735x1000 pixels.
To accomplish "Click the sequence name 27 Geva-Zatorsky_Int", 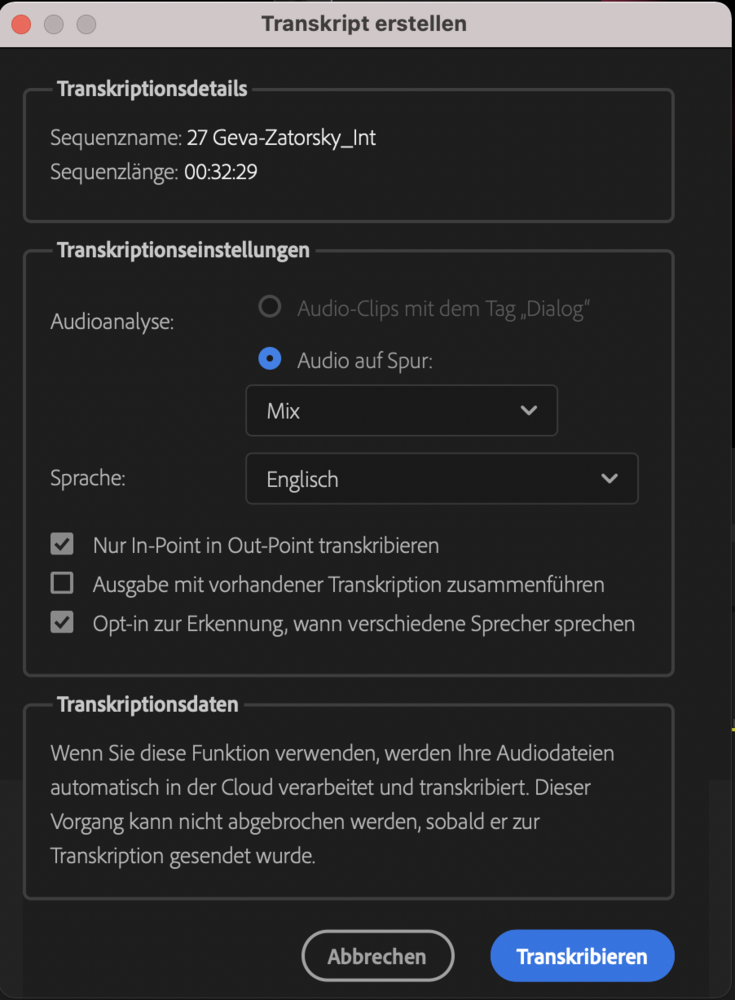I will click(x=281, y=138).
